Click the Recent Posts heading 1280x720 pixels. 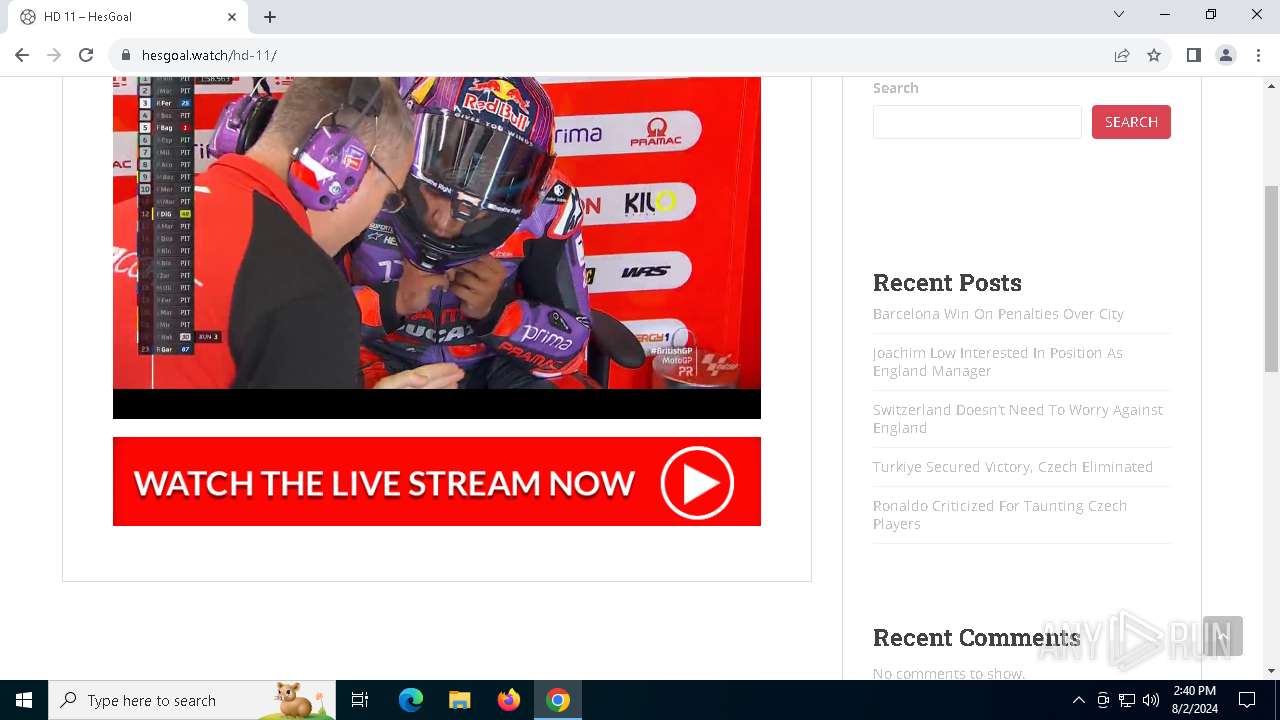(947, 282)
